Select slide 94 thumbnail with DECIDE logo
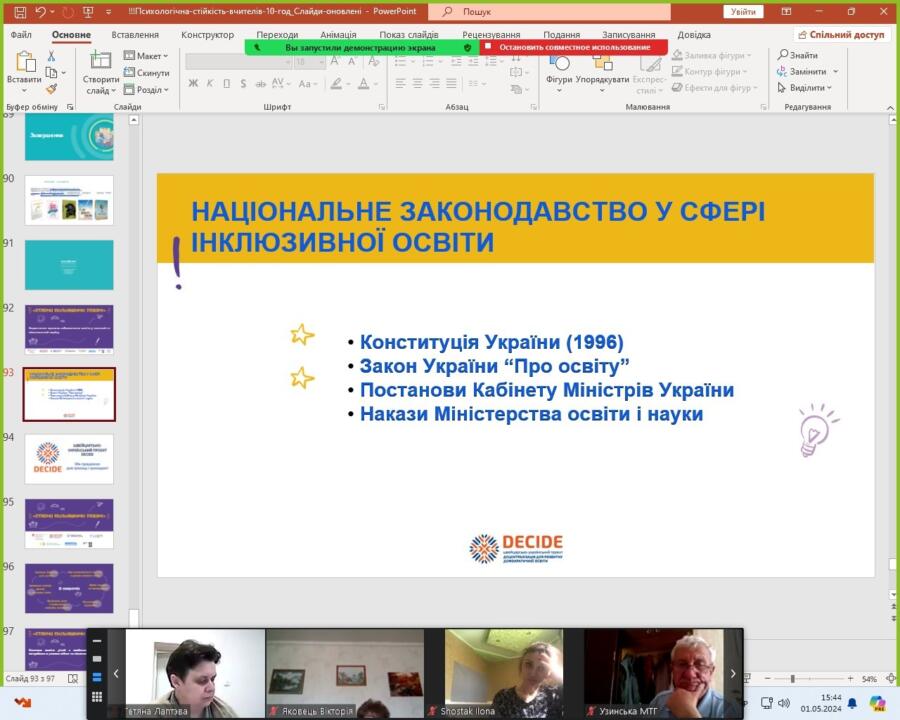The image size is (900, 720). [x=69, y=459]
